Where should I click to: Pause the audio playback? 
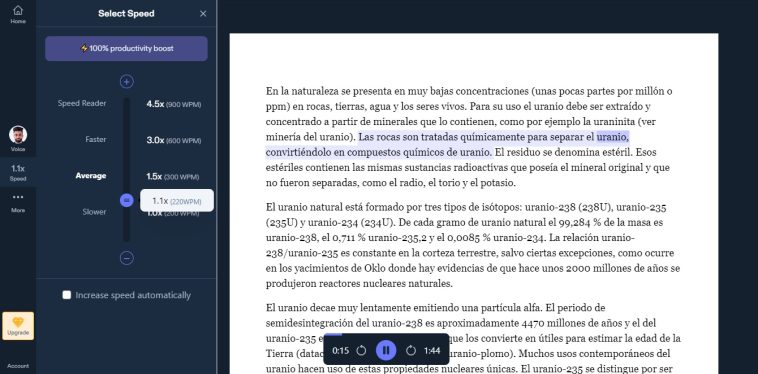386,350
